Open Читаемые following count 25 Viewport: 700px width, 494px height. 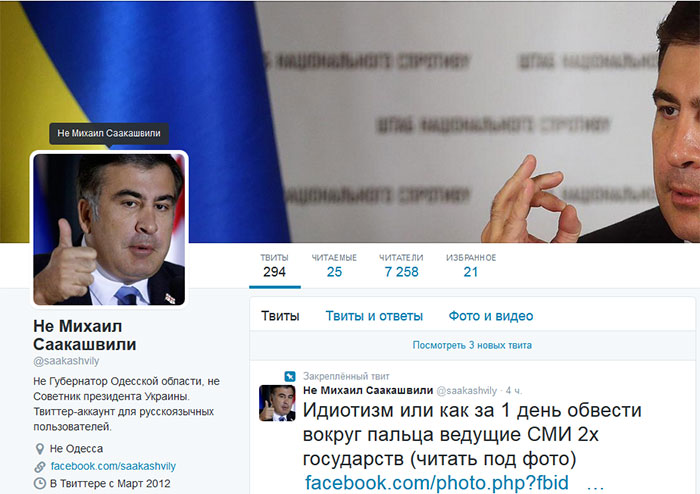pos(334,266)
